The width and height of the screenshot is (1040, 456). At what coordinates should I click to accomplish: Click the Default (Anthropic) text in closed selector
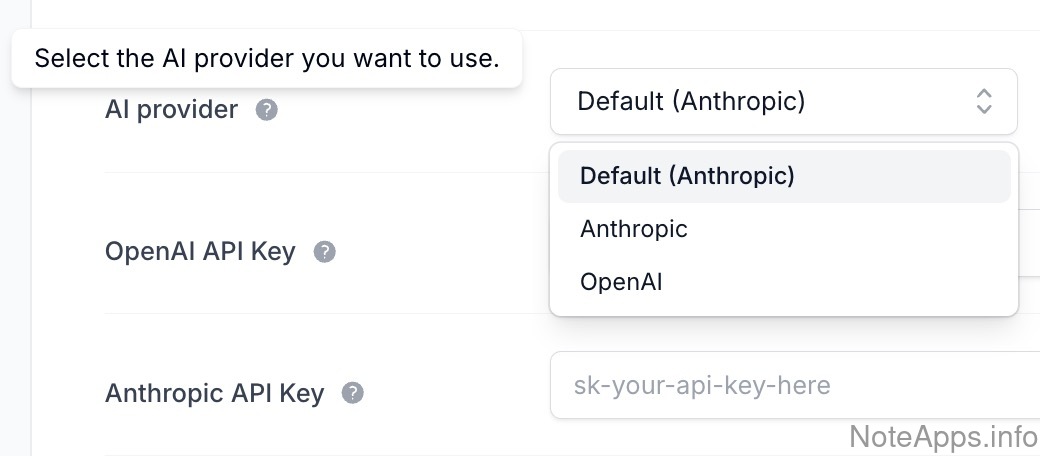tap(691, 101)
